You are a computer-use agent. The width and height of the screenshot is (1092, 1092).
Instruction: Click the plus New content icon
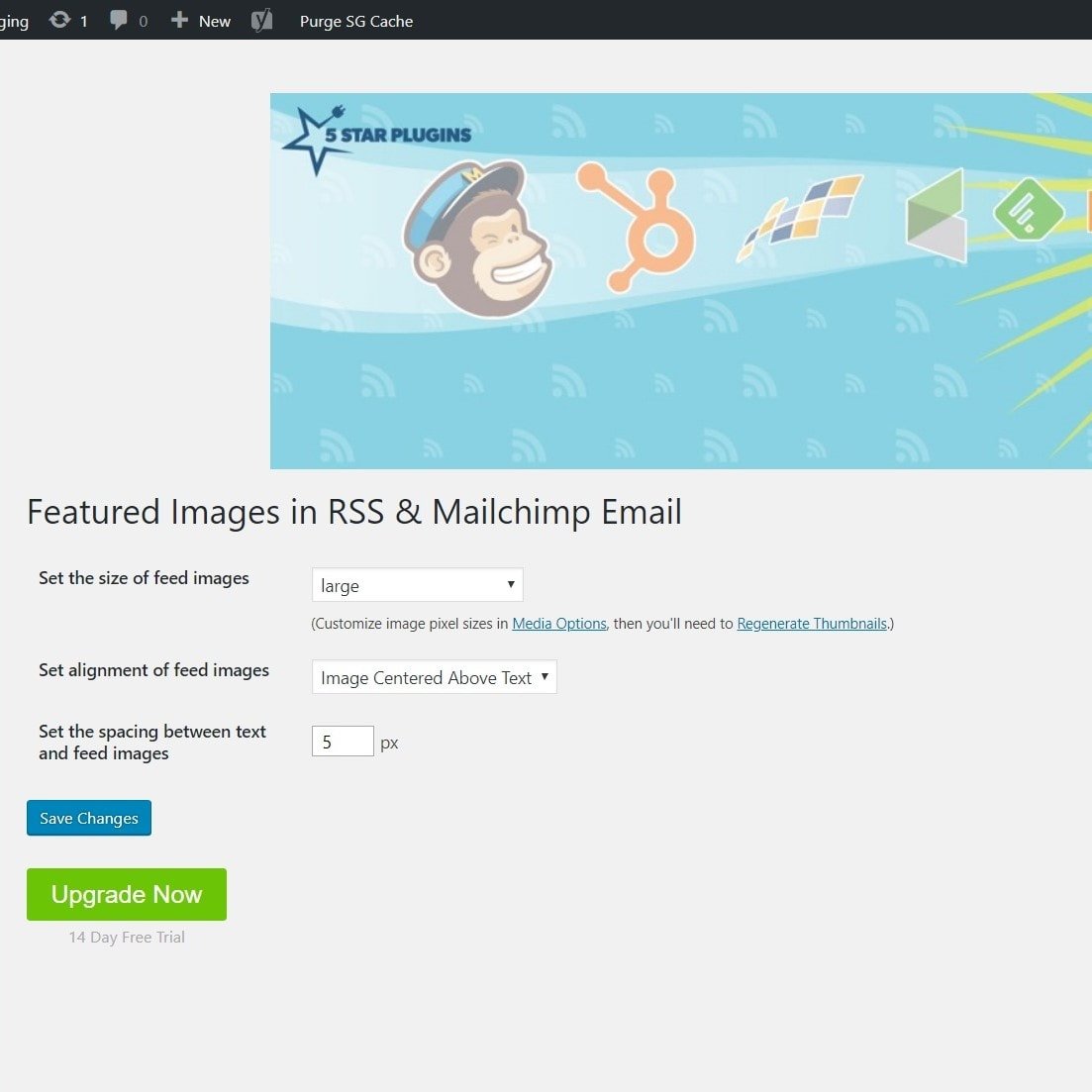(179, 20)
